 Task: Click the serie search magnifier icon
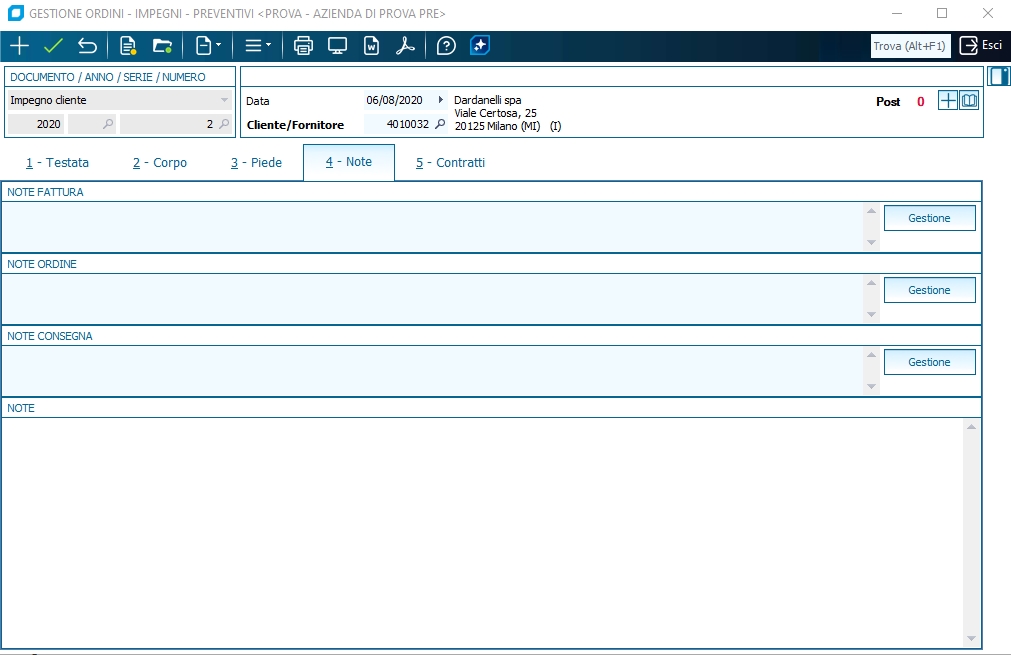[108, 124]
